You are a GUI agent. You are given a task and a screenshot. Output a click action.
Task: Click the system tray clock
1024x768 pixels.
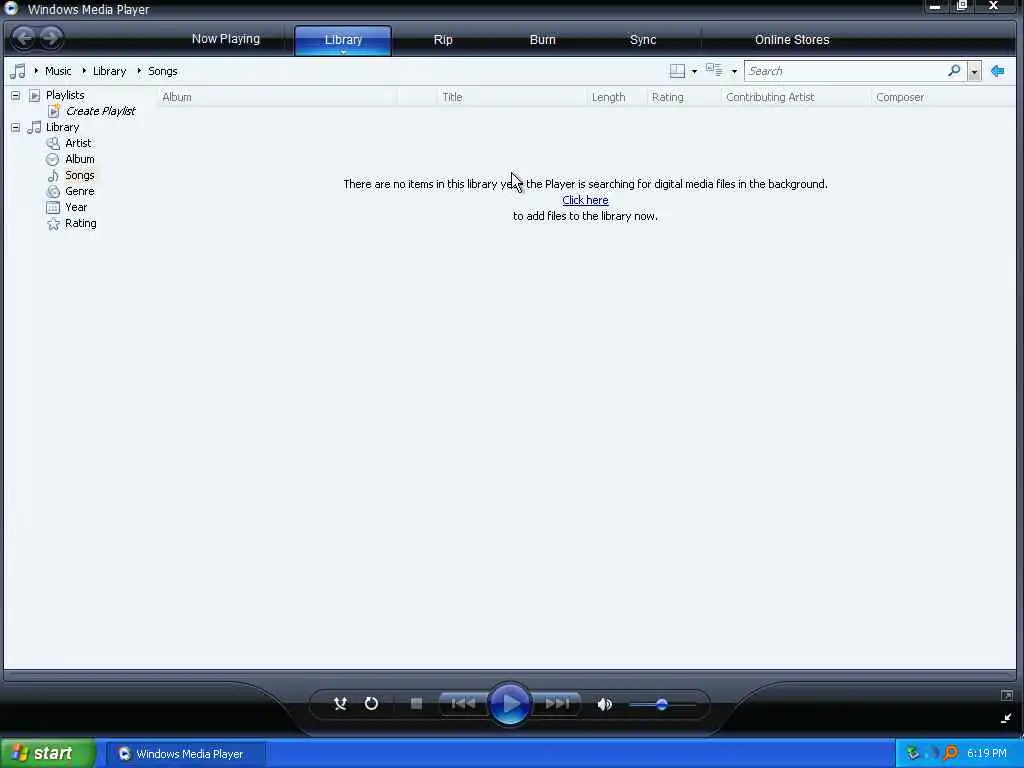tap(987, 754)
